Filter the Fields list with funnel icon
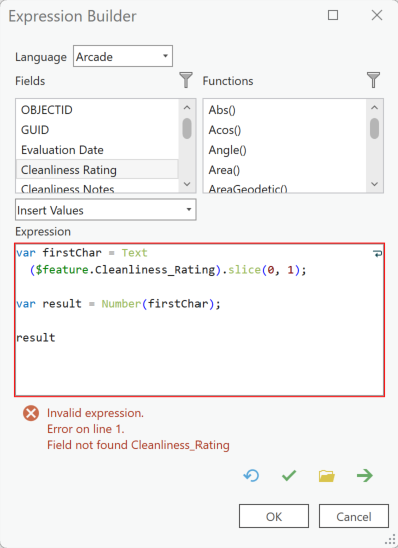398x548 pixels. [186, 80]
